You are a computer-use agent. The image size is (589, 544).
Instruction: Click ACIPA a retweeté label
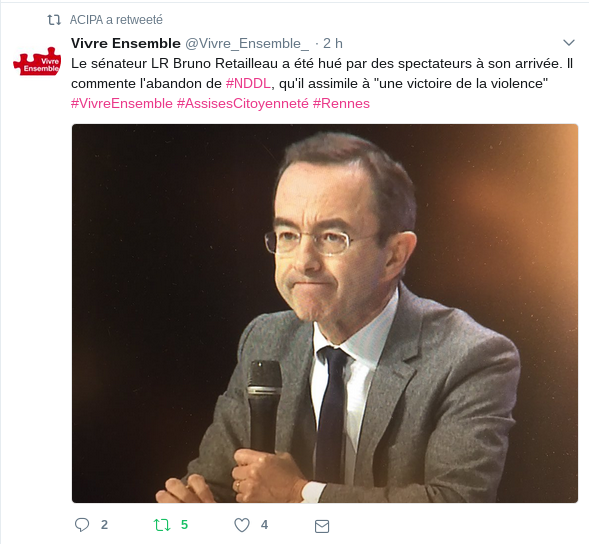[x=116, y=20]
